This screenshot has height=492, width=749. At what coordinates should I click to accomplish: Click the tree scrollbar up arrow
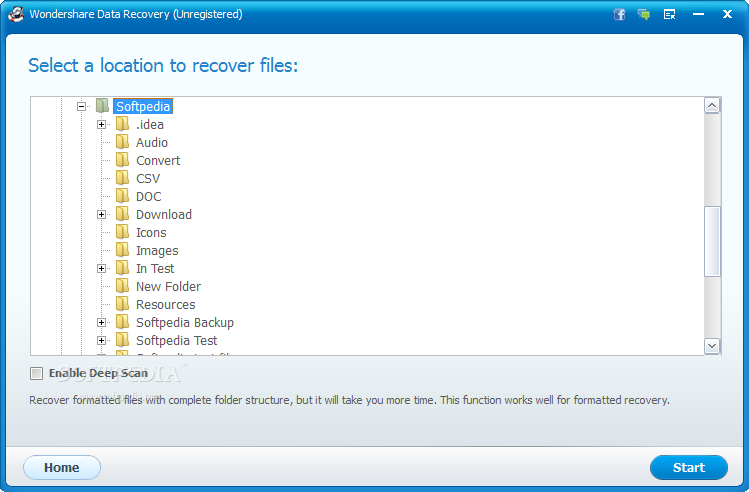(712, 105)
